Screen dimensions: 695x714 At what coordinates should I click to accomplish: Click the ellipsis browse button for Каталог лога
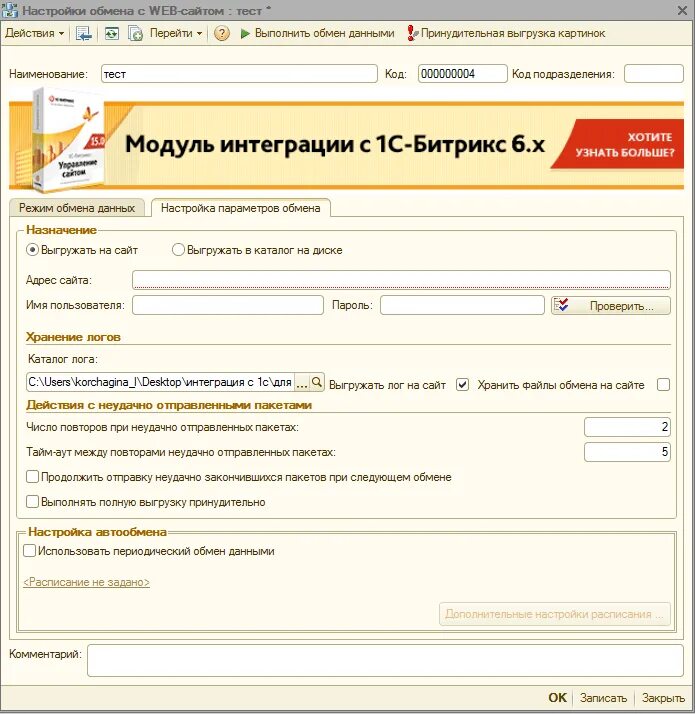click(302, 382)
